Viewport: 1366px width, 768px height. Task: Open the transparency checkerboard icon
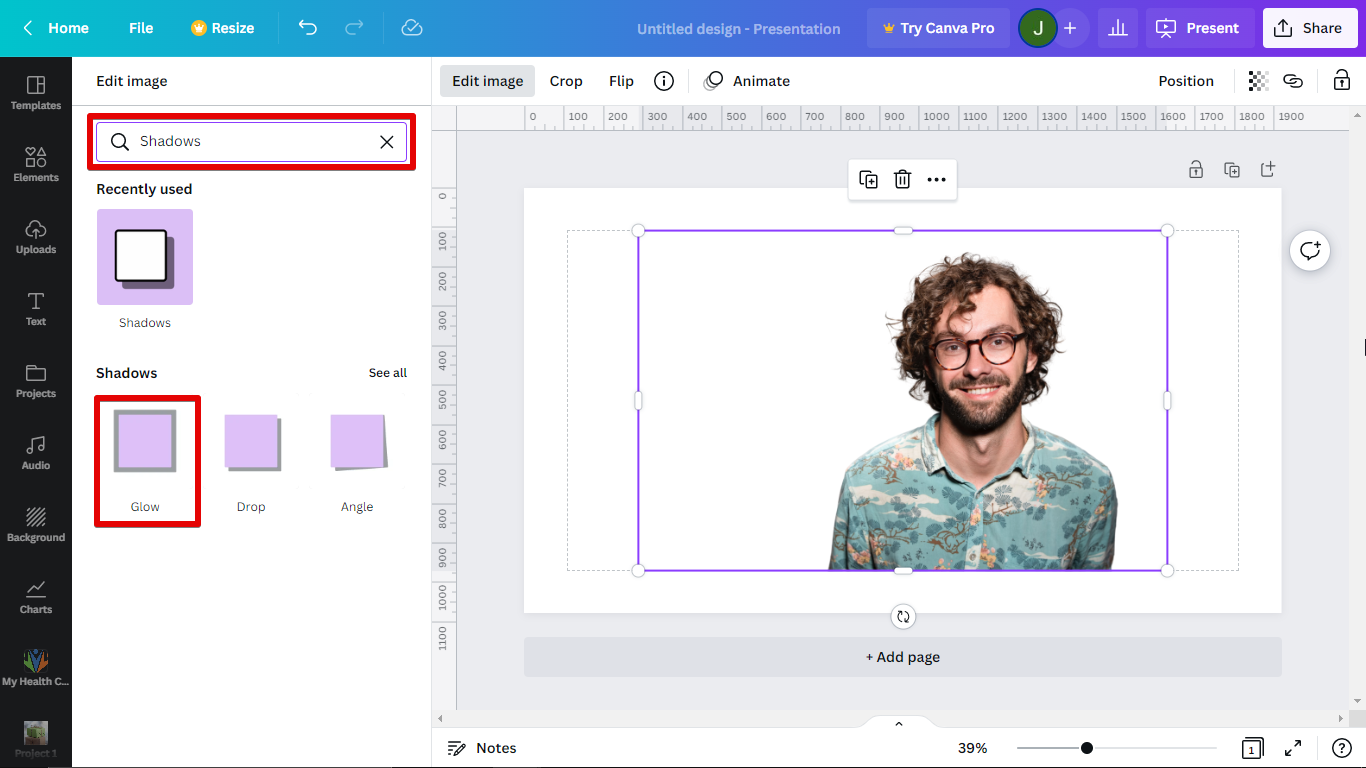click(x=1258, y=81)
